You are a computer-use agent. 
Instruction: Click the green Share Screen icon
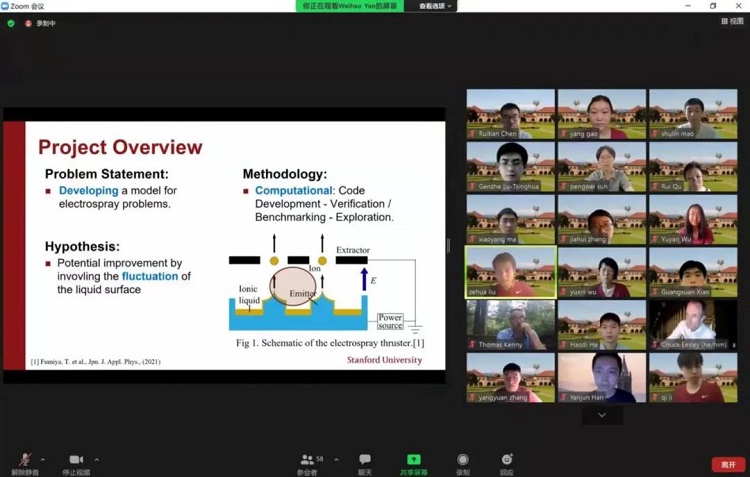[413, 460]
